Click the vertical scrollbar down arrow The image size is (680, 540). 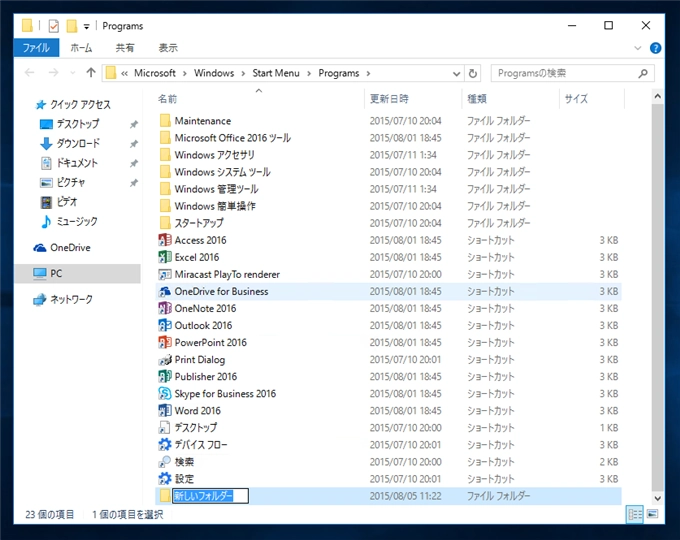(657, 498)
